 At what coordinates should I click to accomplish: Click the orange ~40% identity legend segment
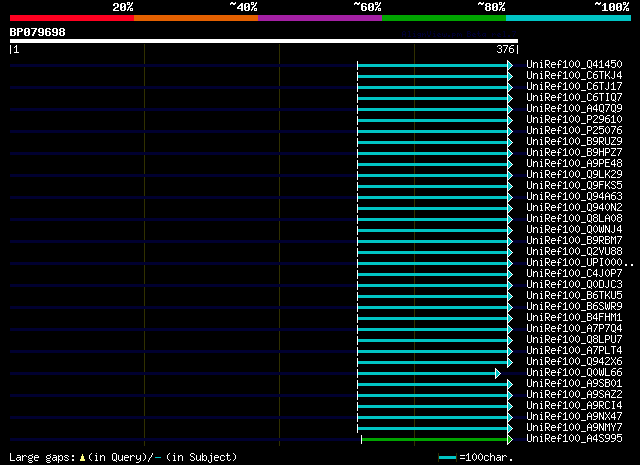coord(196,18)
